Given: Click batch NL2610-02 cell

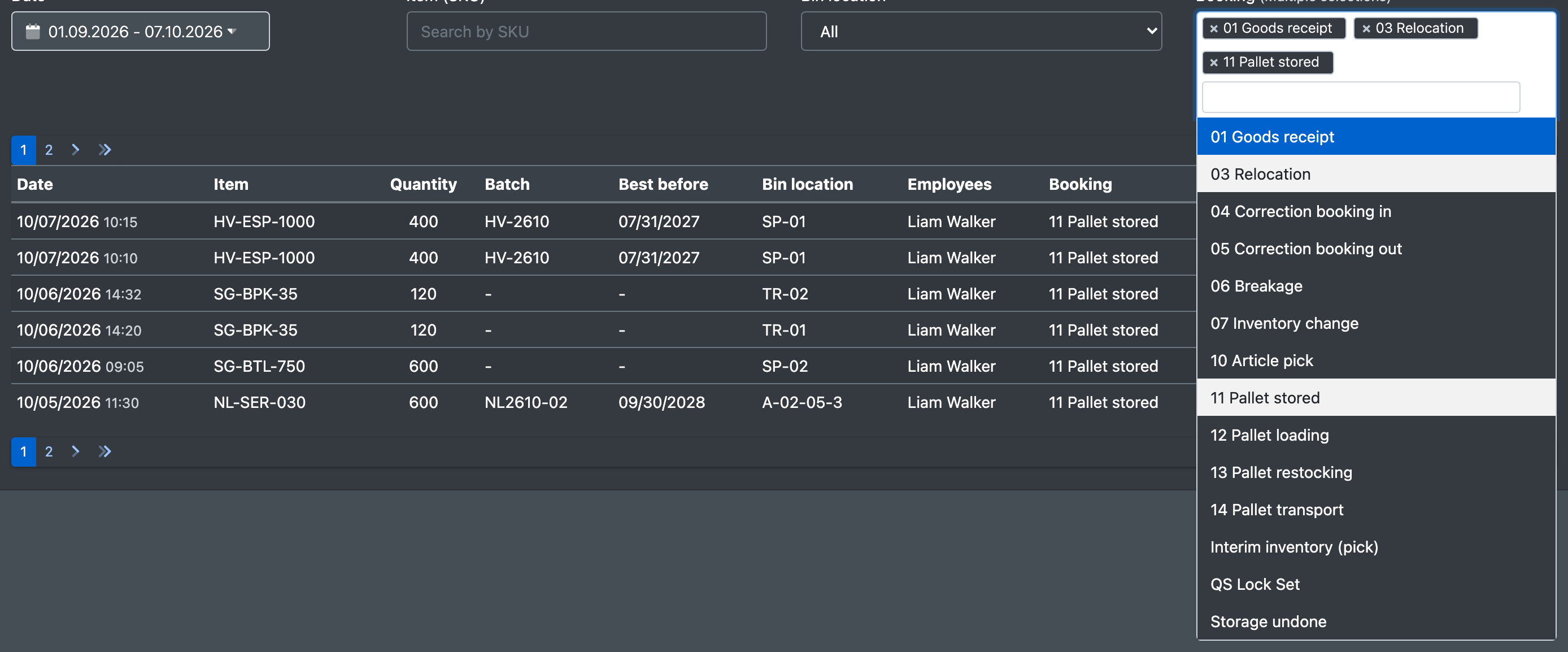Looking at the screenshot, I should (525, 402).
